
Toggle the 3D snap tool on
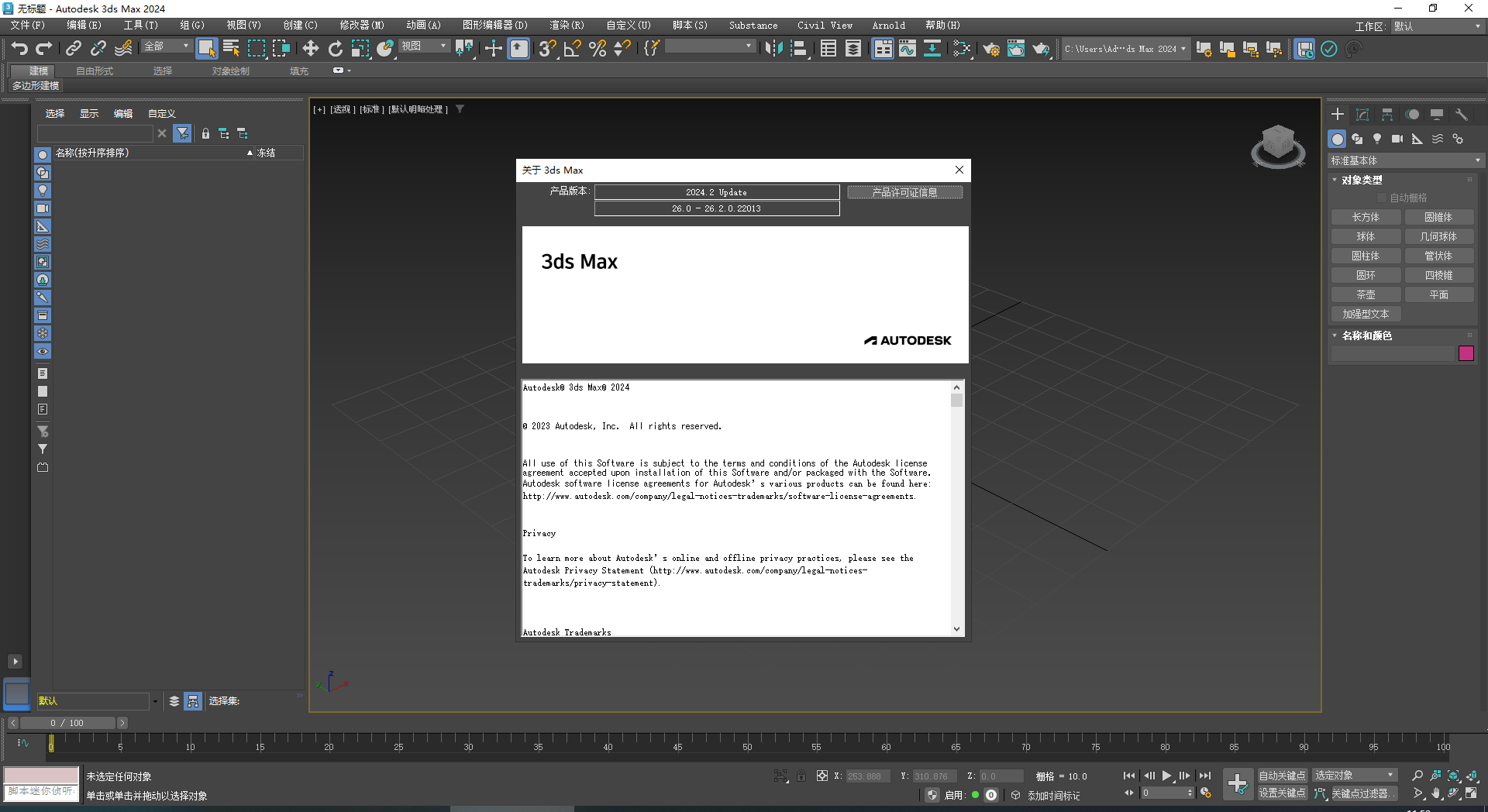click(546, 48)
